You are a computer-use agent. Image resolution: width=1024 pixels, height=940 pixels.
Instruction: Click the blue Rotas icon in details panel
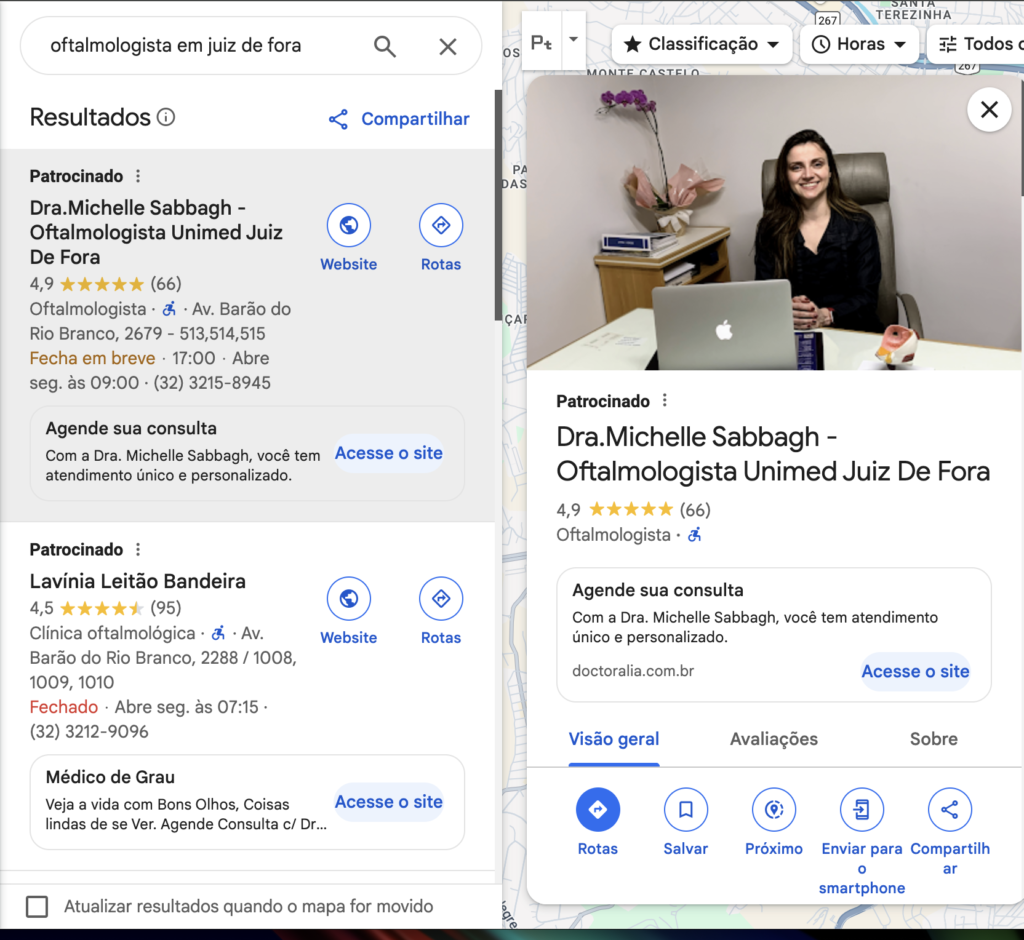tap(598, 809)
